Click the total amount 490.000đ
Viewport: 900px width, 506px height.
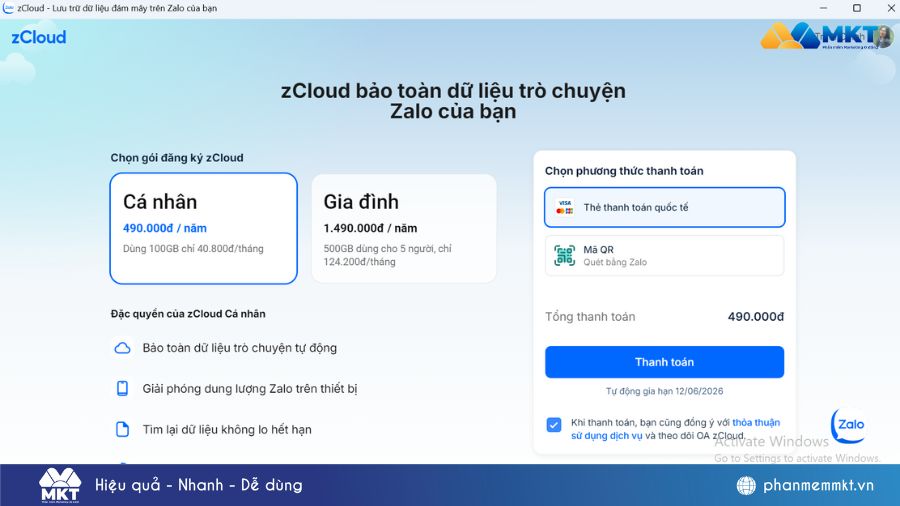(756, 317)
